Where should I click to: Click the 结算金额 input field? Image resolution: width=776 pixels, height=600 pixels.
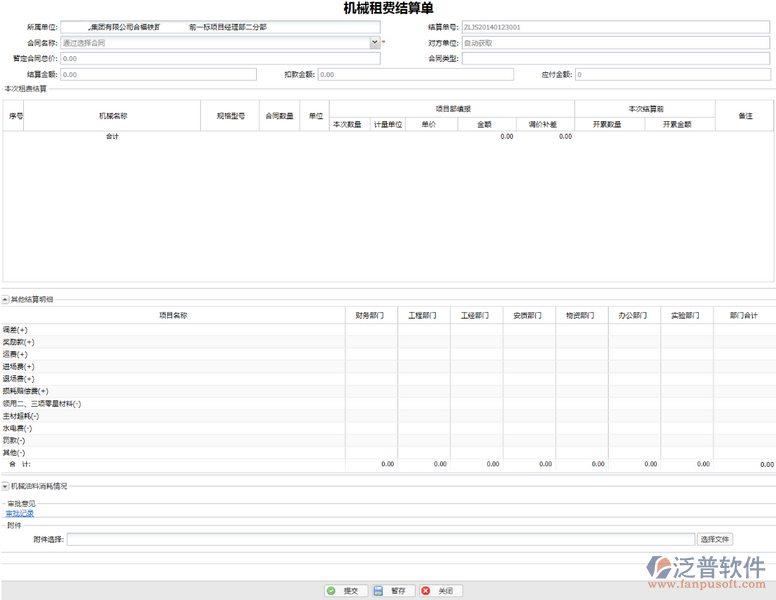coord(158,74)
